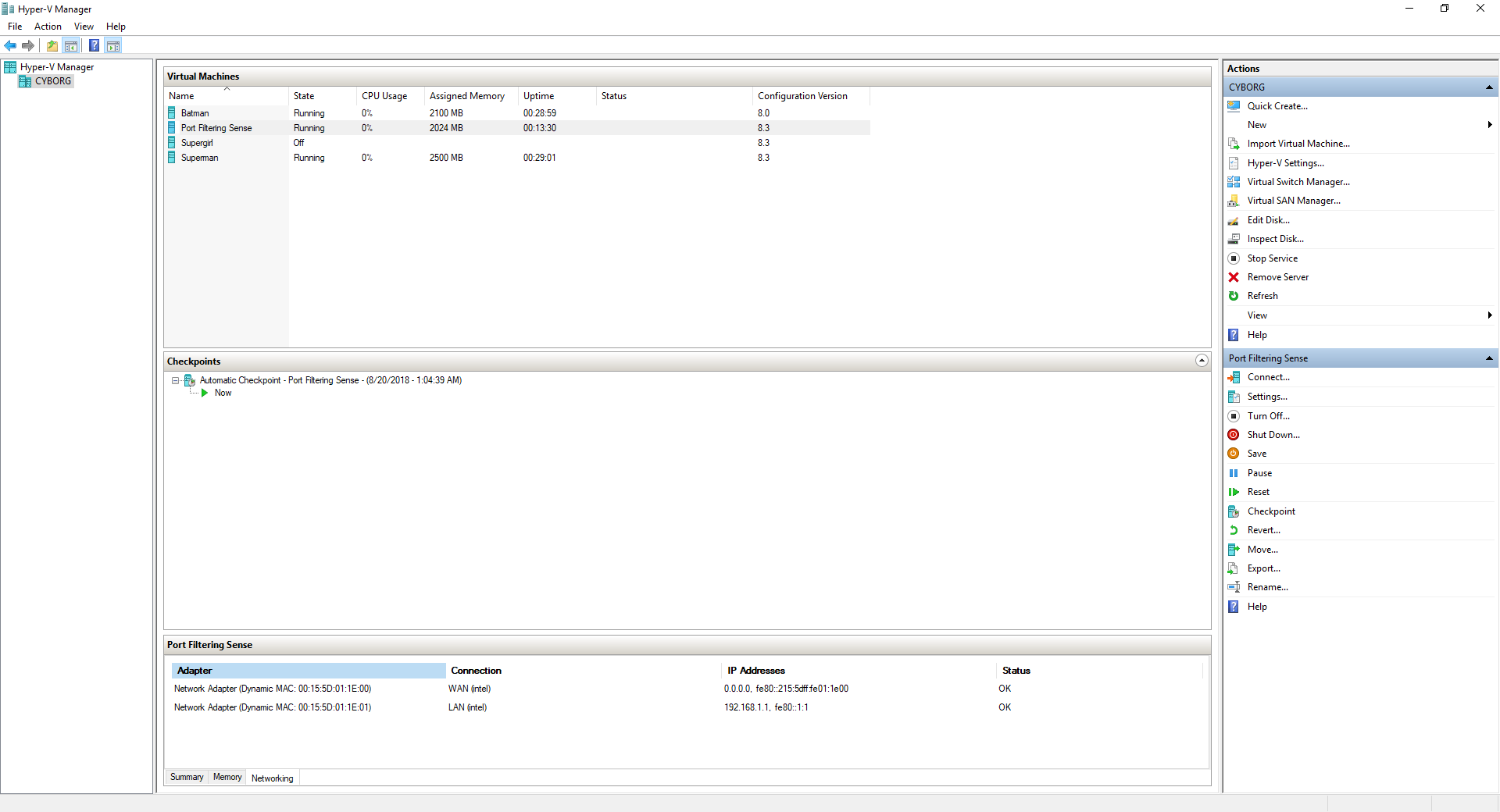The width and height of the screenshot is (1500, 812).
Task: Click the green Refresh icon
Action: click(1234, 296)
